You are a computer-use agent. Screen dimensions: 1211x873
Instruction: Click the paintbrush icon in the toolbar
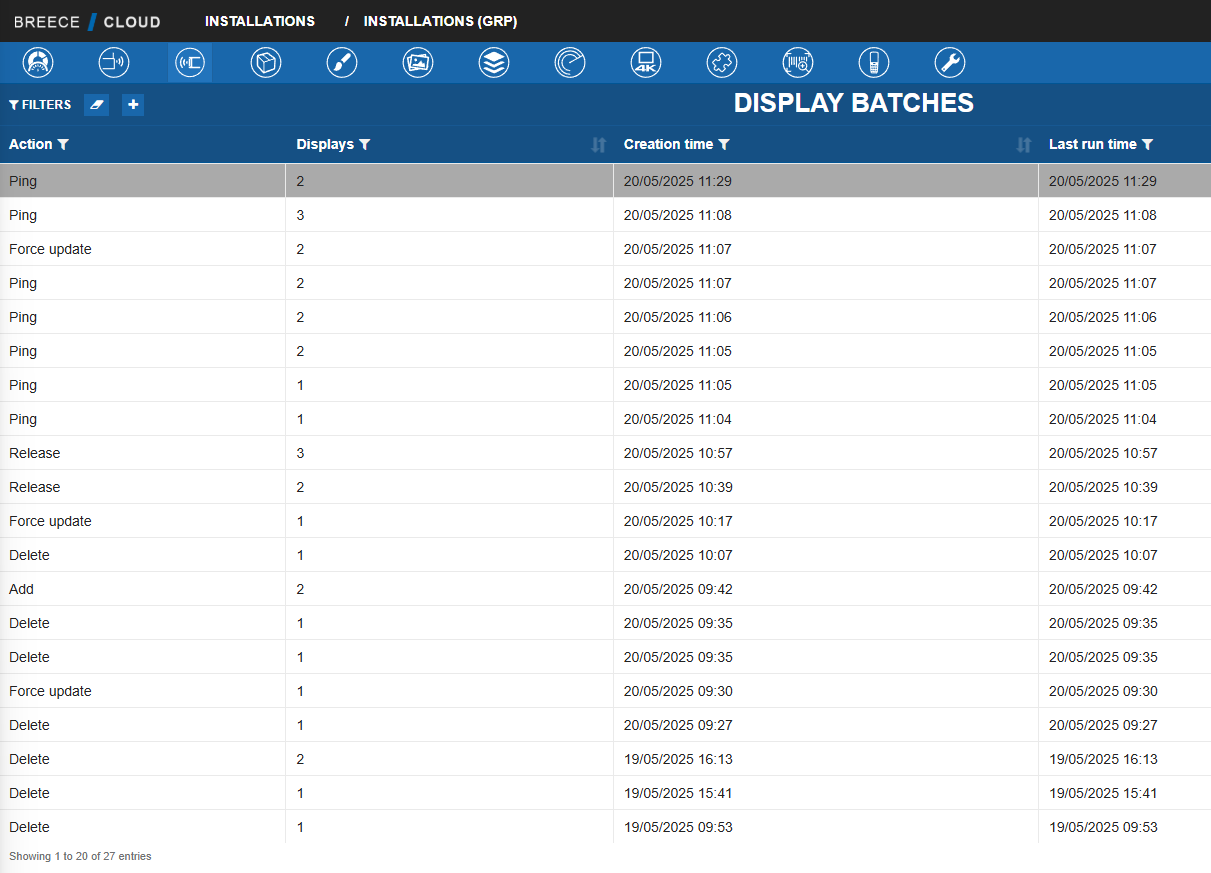342,63
